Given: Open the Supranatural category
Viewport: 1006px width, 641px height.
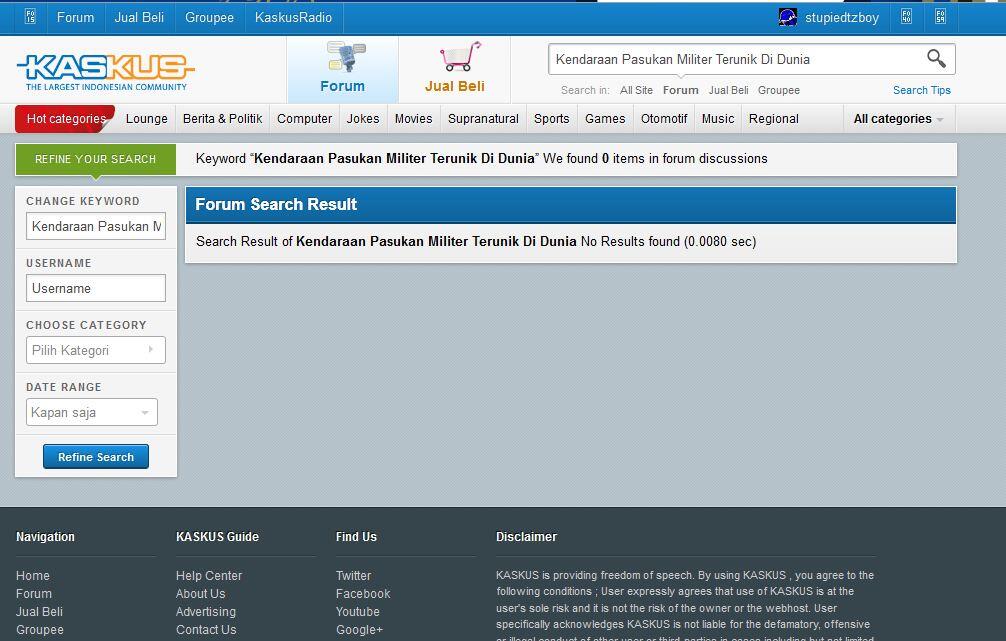Looking at the screenshot, I should [x=483, y=119].
